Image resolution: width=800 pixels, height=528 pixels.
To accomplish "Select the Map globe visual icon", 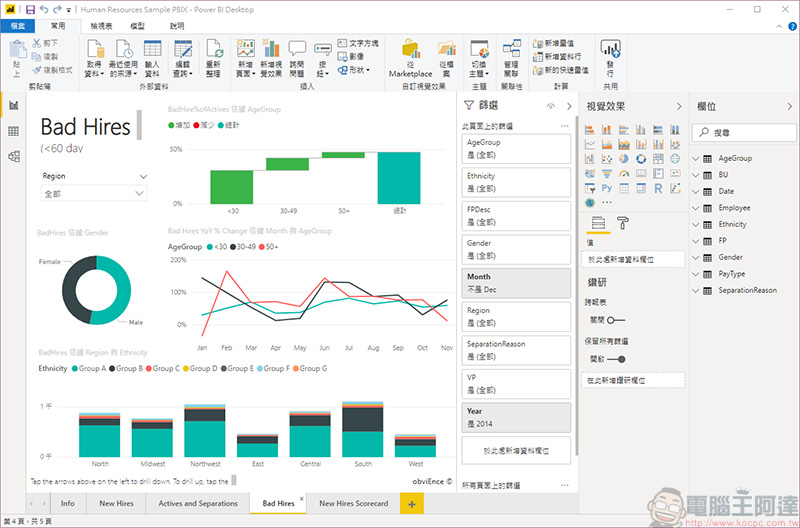I will pos(675,159).
